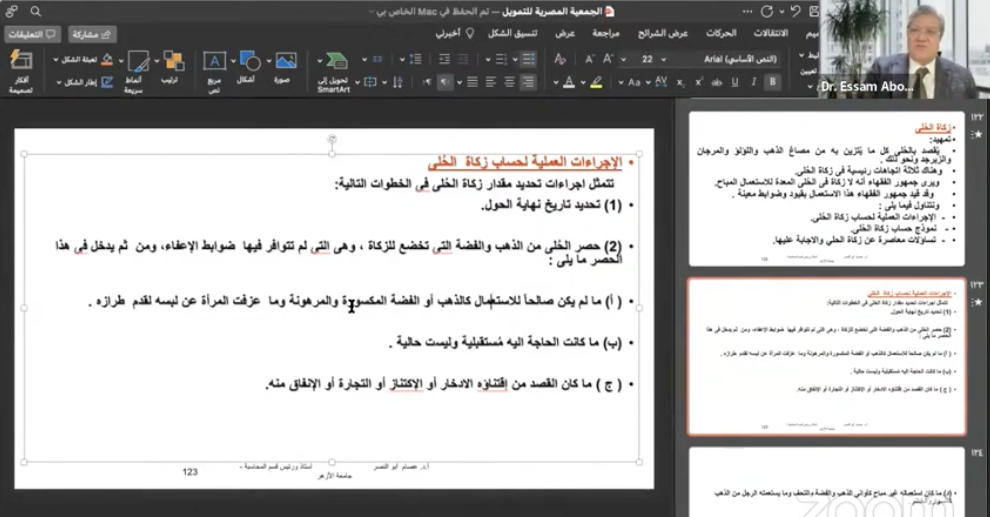Decrease the list indent level

(463, 59)
